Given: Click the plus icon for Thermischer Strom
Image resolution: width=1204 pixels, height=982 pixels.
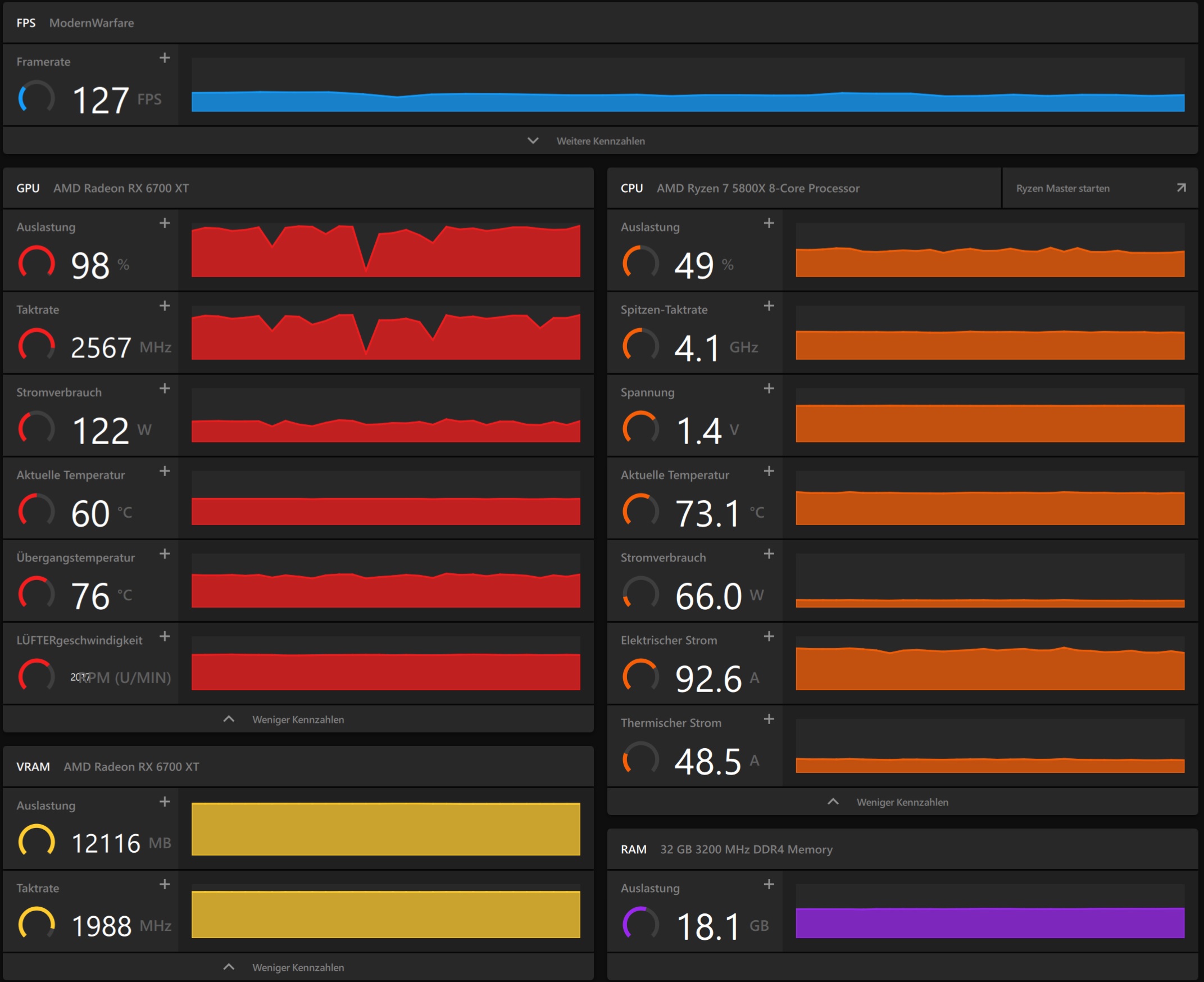Looking at the screenshot, I should (x=769, y=719).
